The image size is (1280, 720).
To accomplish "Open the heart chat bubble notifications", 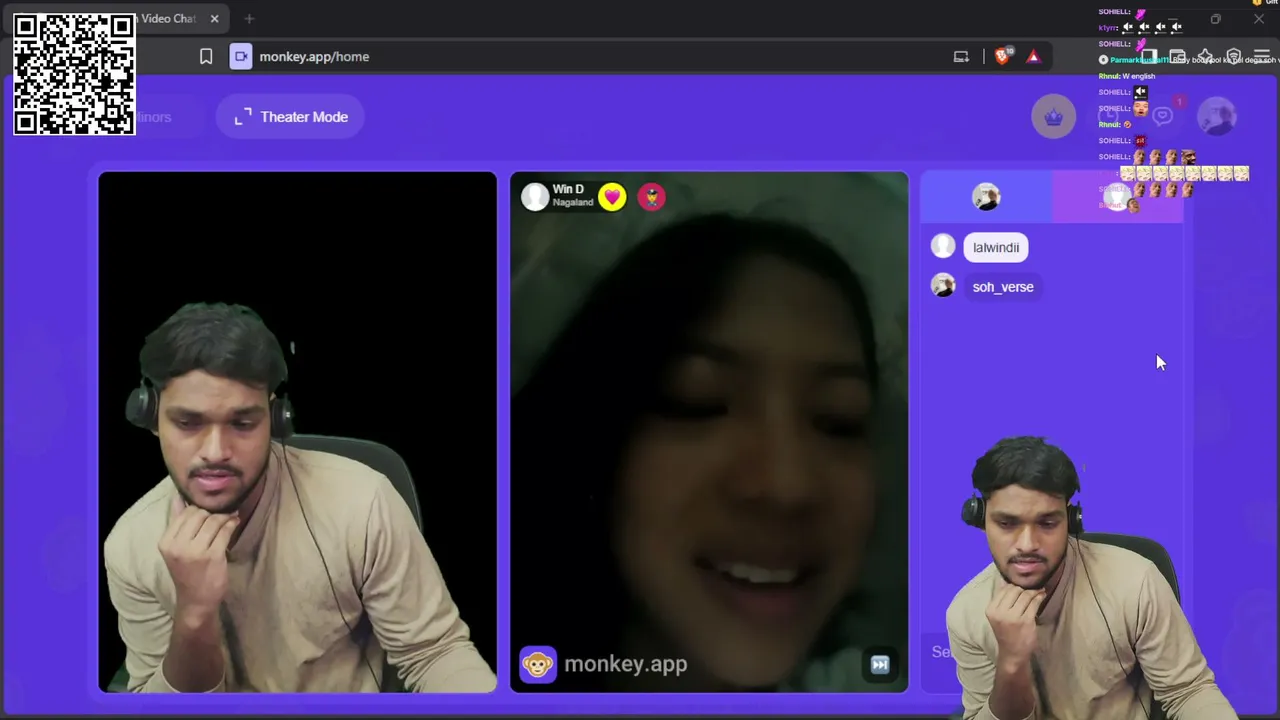I will (x=1162, y=116).
